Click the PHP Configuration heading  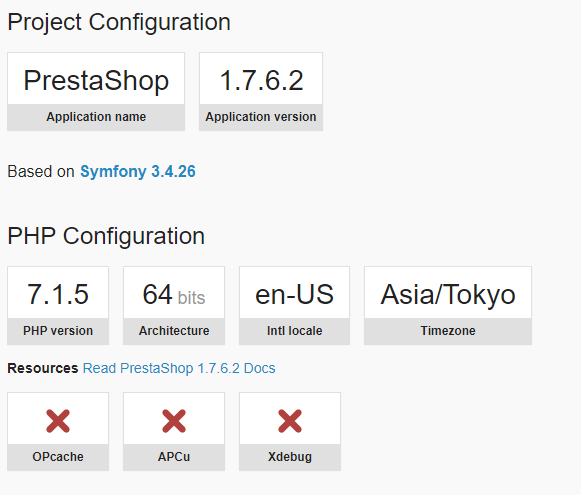coord(106,236)
